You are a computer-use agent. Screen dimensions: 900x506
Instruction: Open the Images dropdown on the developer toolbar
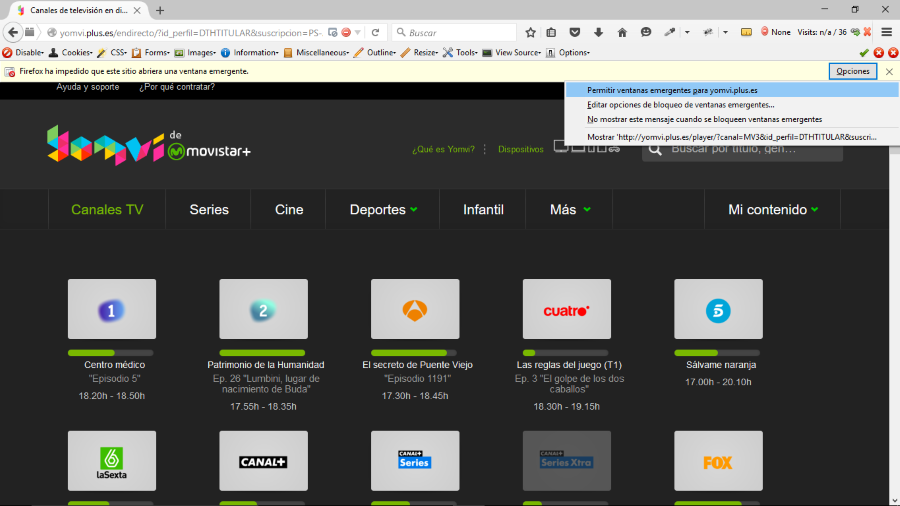(x=195, y=53)
